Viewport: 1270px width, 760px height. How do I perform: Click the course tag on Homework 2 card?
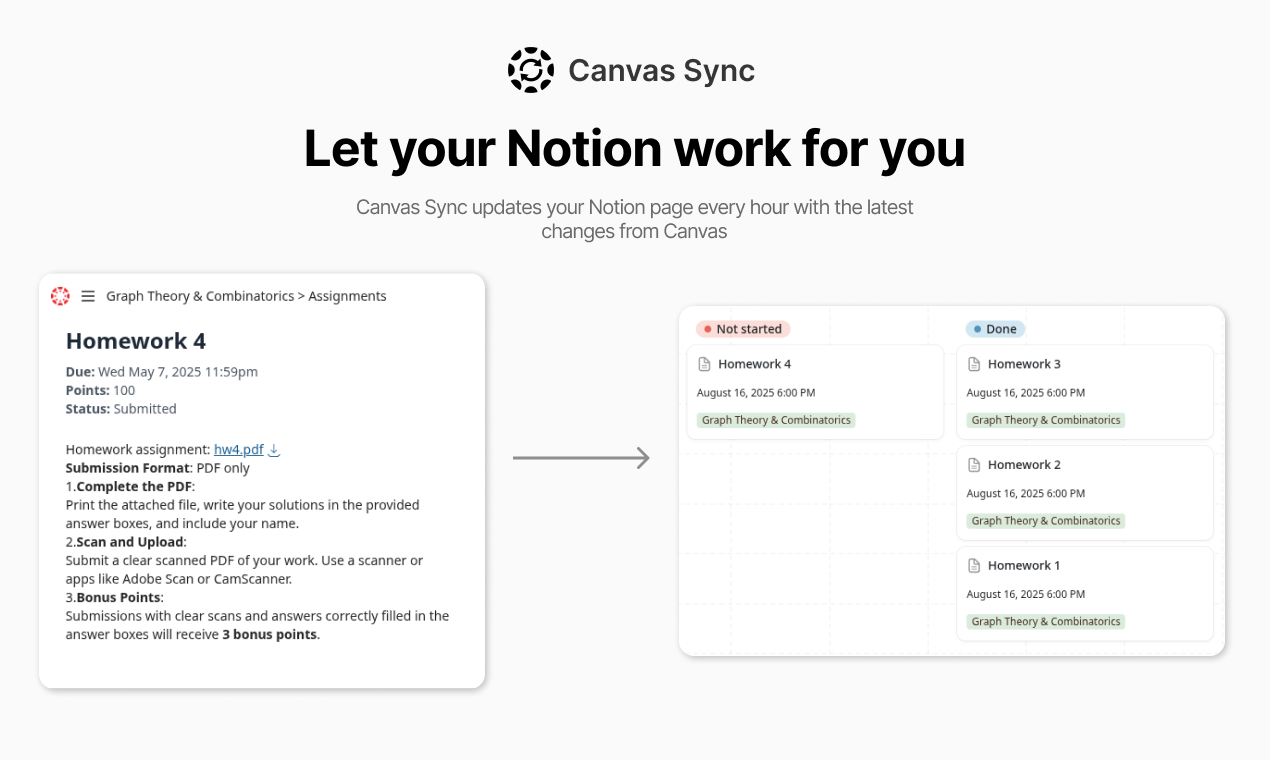click(1046, 521)
